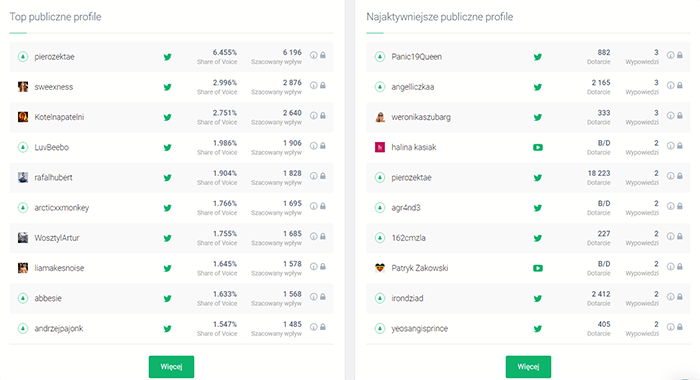This screenshot has width=700, height=380.
Task: Click the sweexness avatar thumbnail
Action: [x=23, y=87]
